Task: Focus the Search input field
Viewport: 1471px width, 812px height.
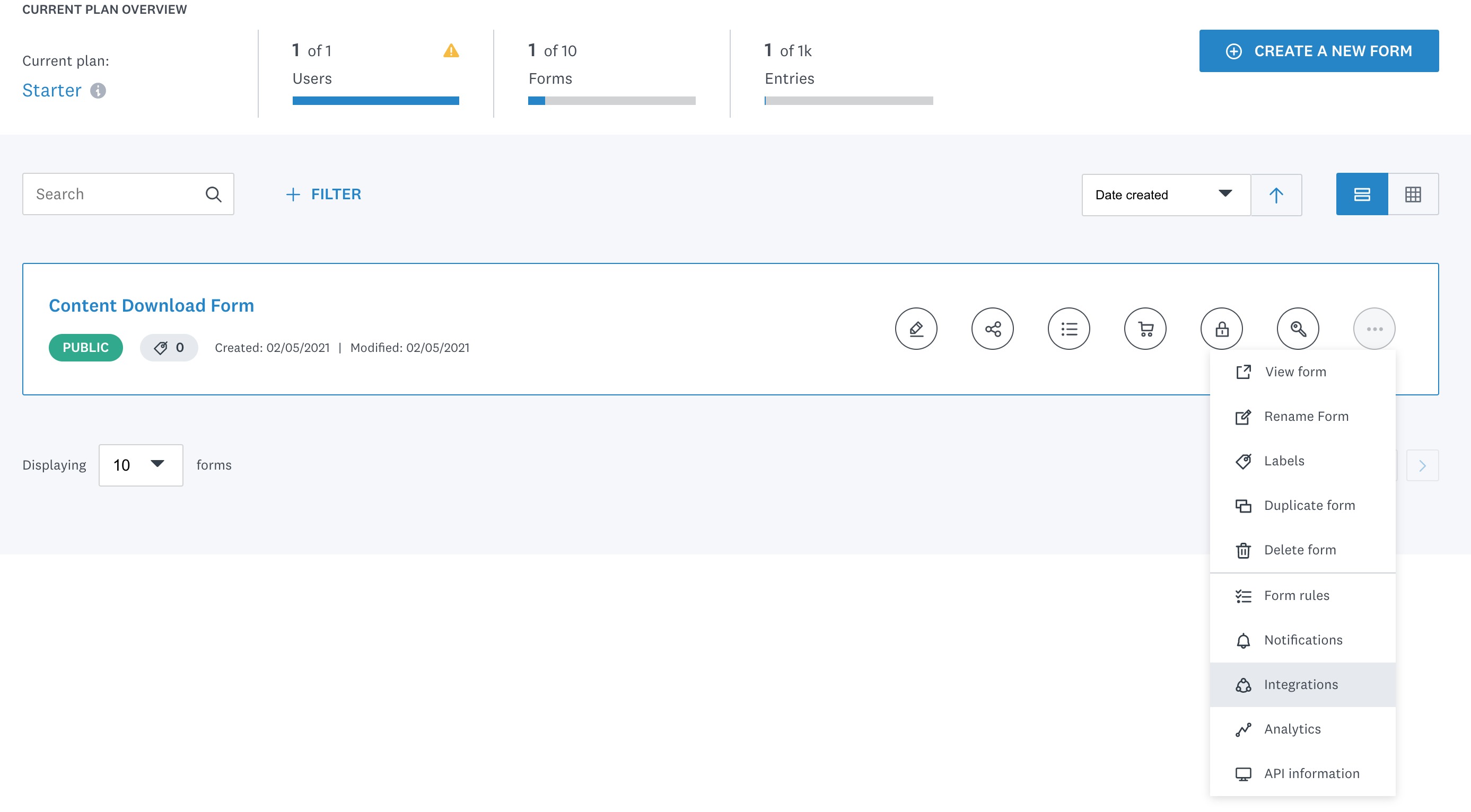Action: coord(128,194)
